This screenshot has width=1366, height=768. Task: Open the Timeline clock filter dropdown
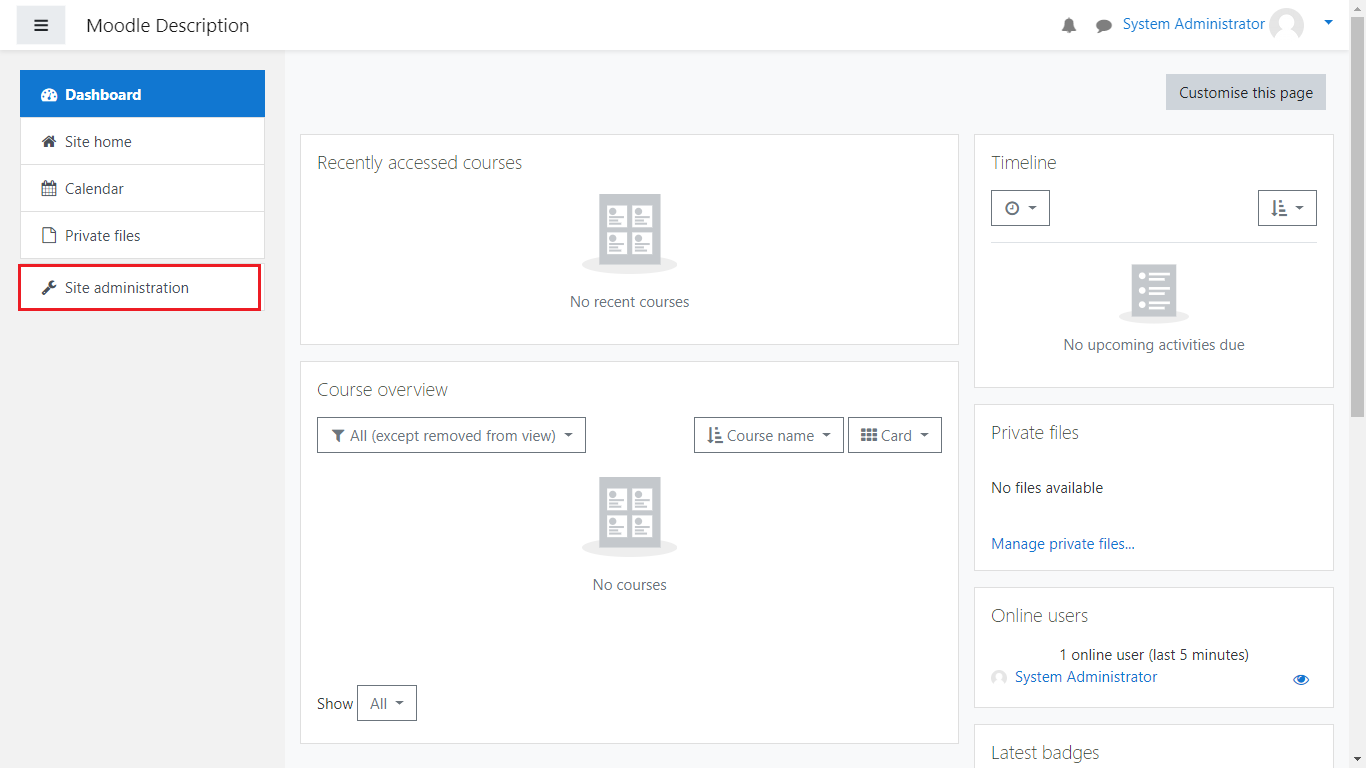[1020, 208]
